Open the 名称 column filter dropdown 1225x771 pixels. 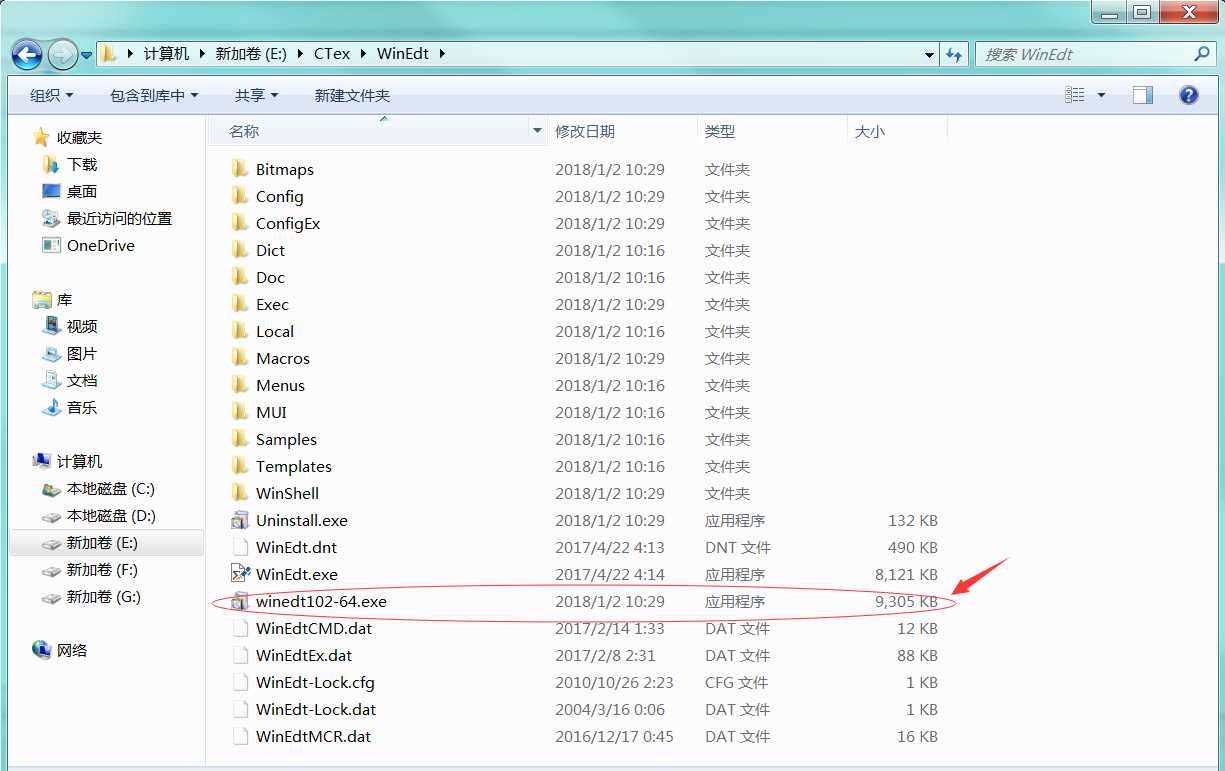[538, 131]
